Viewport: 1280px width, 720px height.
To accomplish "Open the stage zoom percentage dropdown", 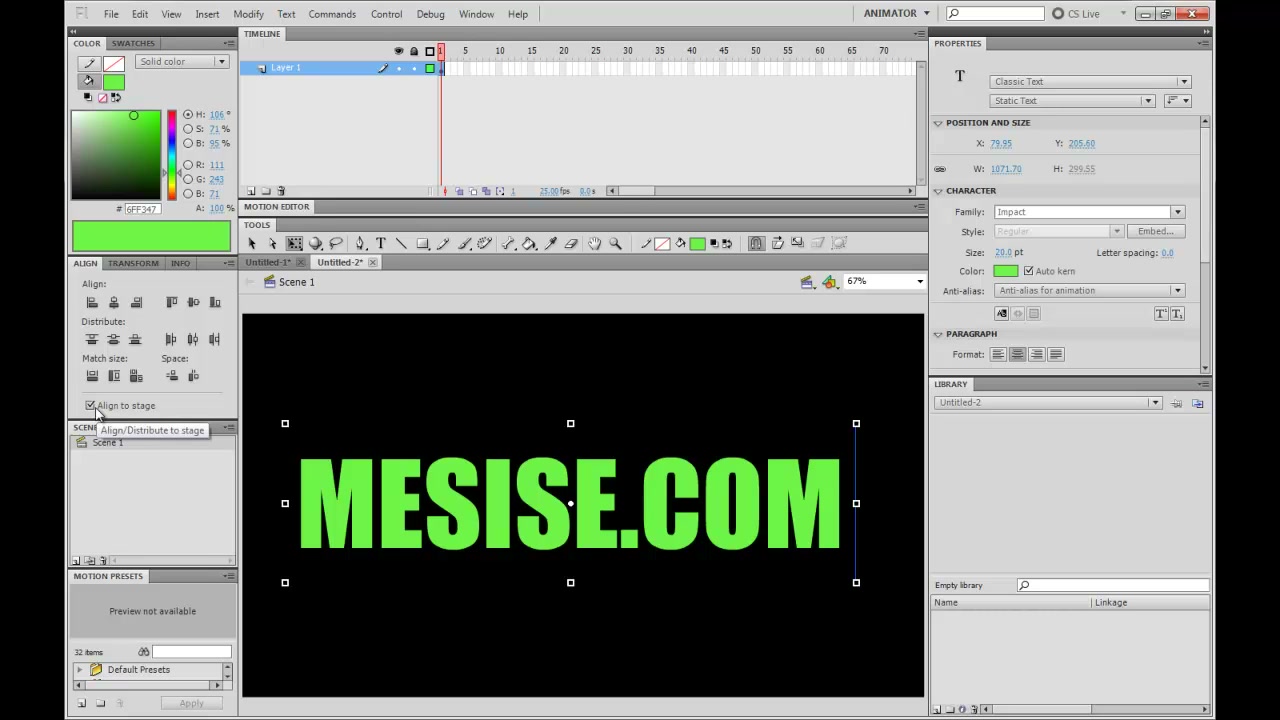I will (885, 282).
